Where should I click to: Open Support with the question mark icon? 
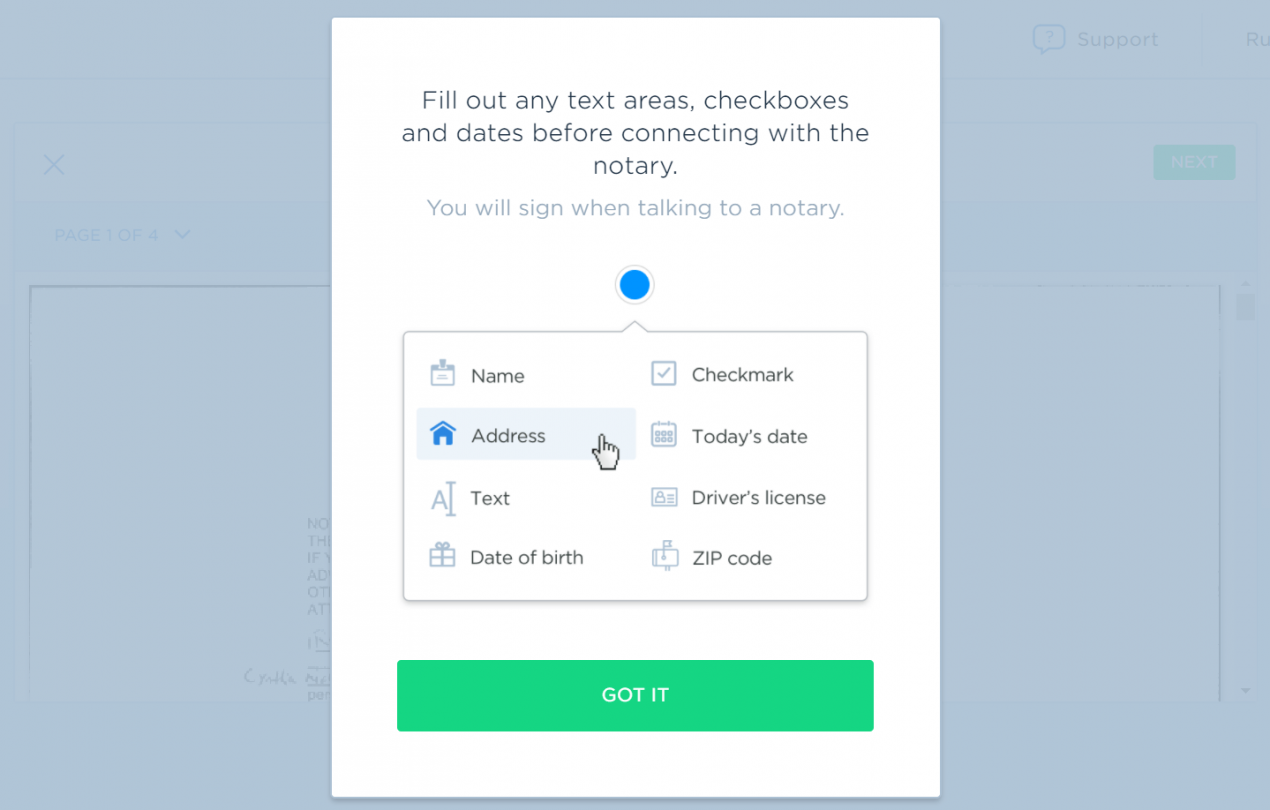click(x=1049, y=39)
